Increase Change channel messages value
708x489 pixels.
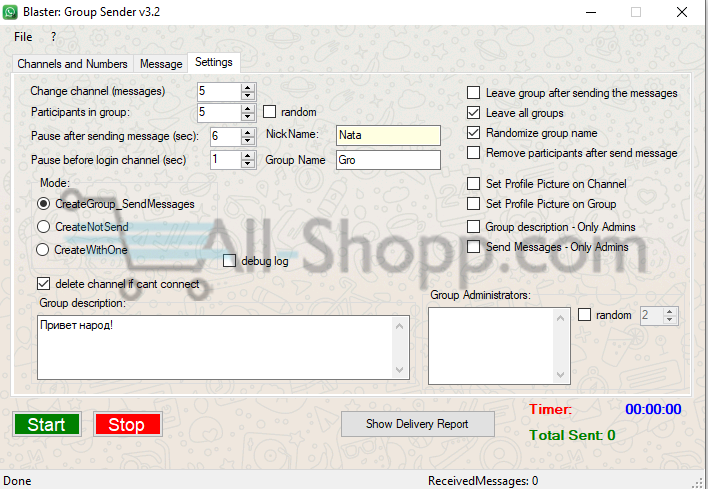(248, 87)
